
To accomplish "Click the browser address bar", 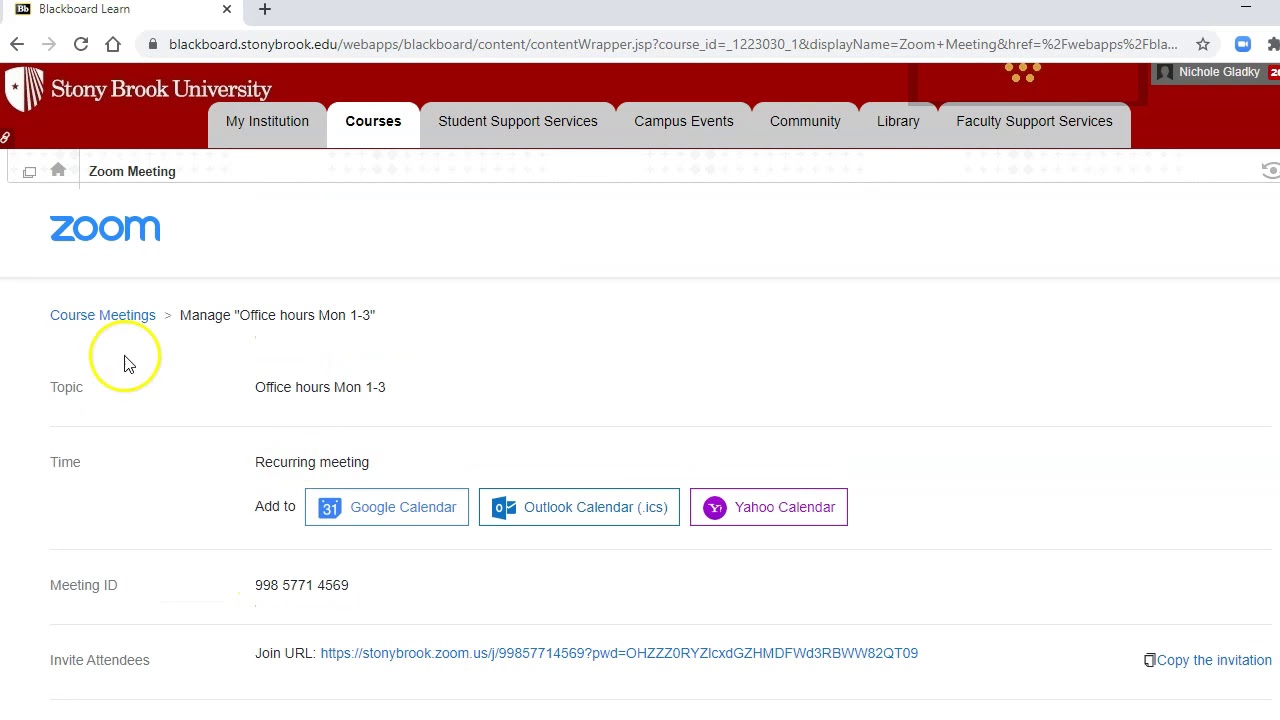I will point(672,44).
